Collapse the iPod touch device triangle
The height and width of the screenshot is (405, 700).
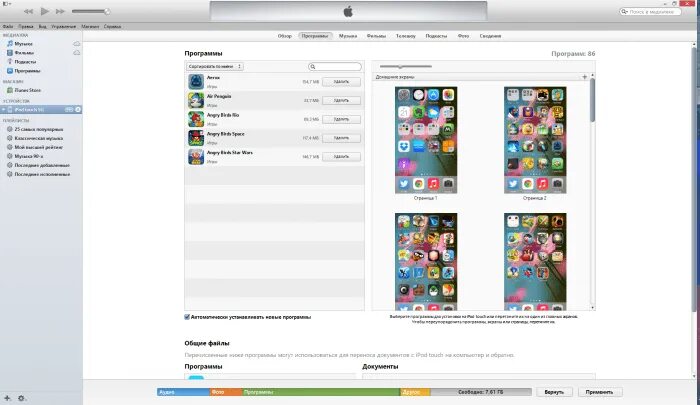(x=4, y=109)
